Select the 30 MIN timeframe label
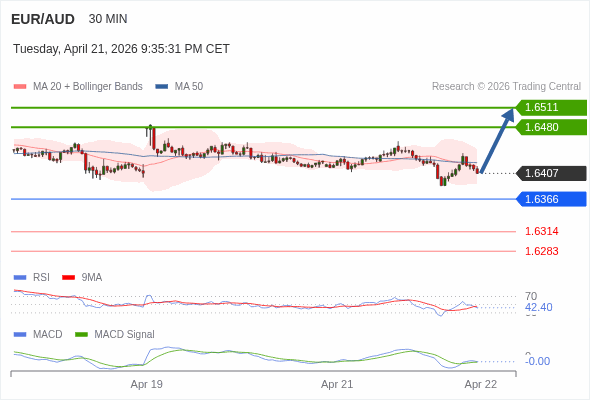590x400 pixels. [108, 19]
